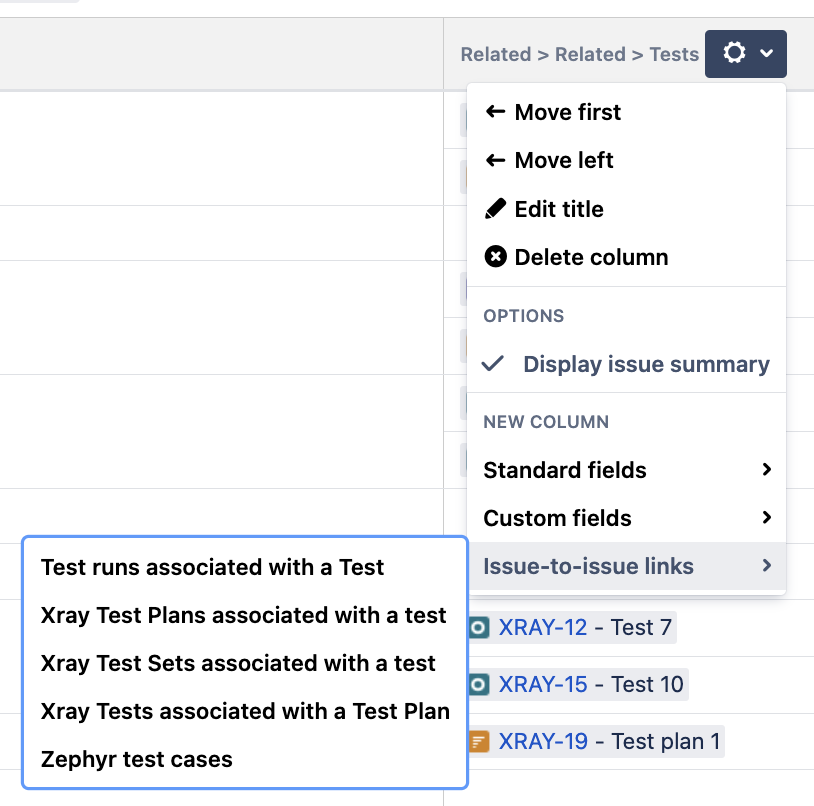Select Zephyr test cases option
This screenshot has height=806, width=814.
pos(136,759)
